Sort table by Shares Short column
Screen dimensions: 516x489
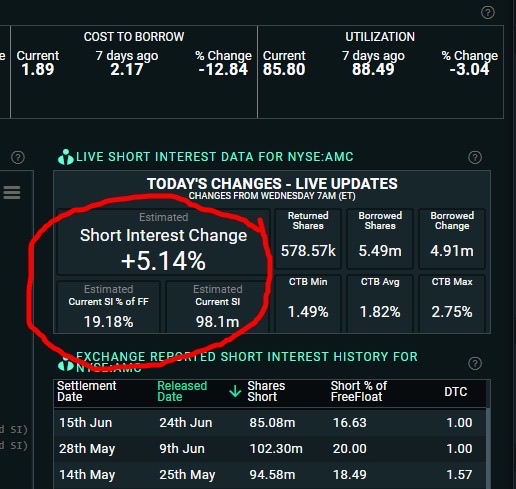tap(266, 391)
